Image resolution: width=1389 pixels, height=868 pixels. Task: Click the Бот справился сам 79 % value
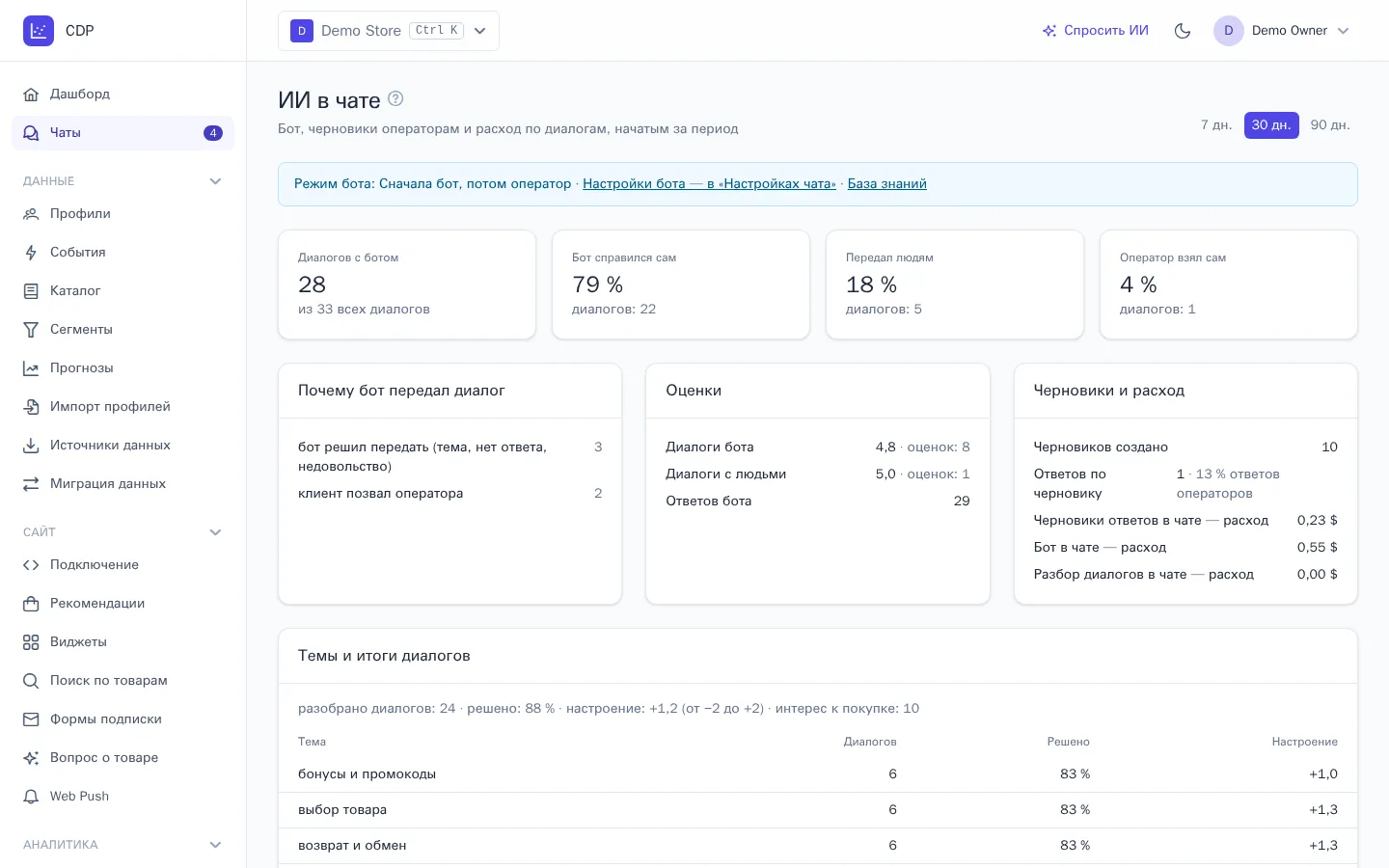pos(598,285)
